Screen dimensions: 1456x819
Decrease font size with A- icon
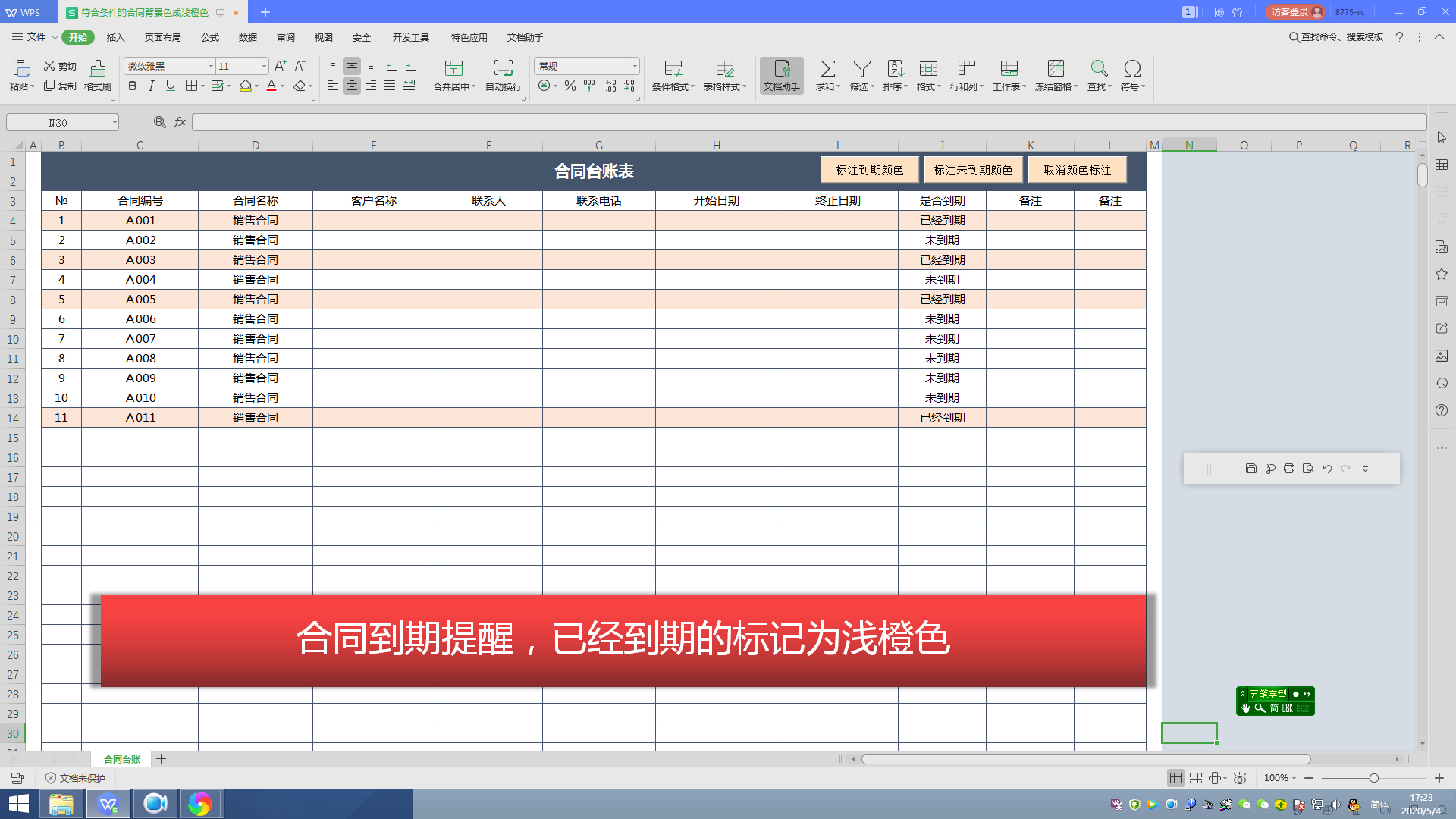[x=300, y=66]
